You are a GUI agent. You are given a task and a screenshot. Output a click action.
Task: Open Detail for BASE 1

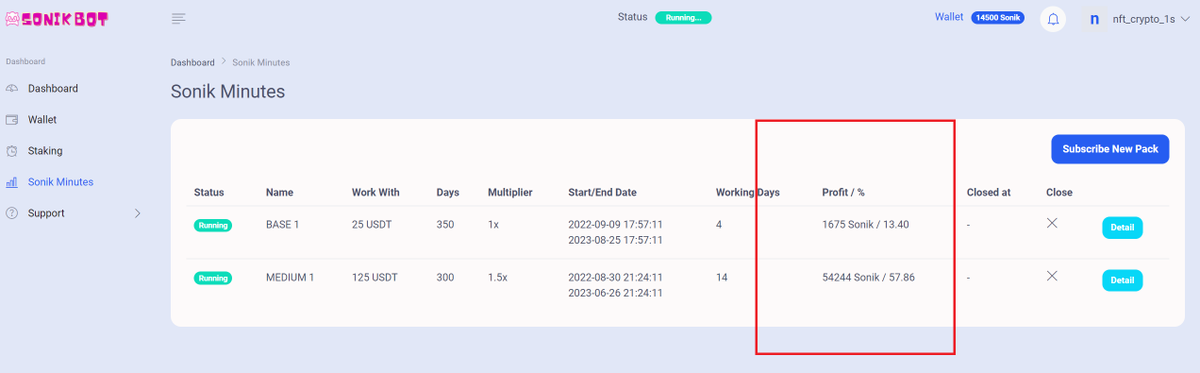click(x=1122, y=227)
